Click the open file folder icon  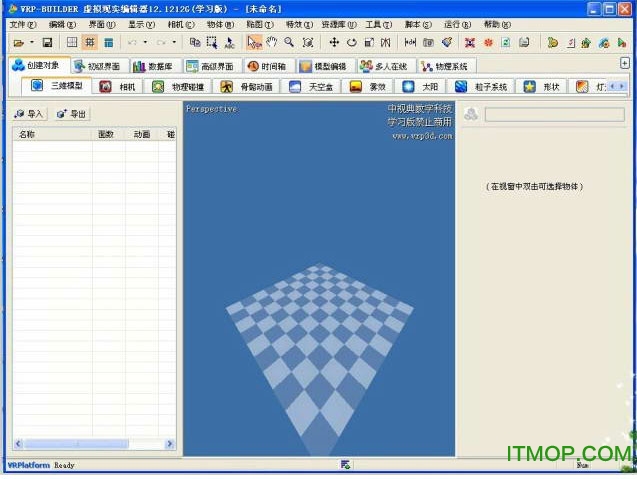point(18,43)
